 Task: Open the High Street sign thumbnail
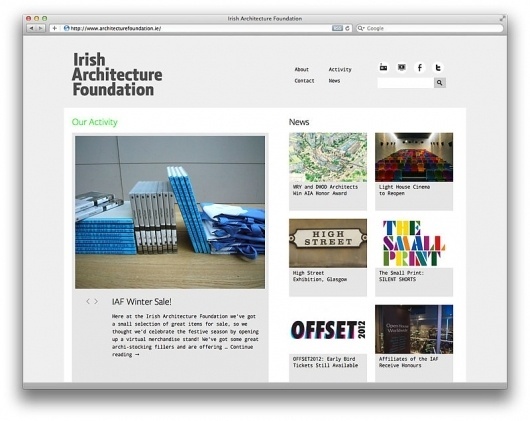coord(328,243)
